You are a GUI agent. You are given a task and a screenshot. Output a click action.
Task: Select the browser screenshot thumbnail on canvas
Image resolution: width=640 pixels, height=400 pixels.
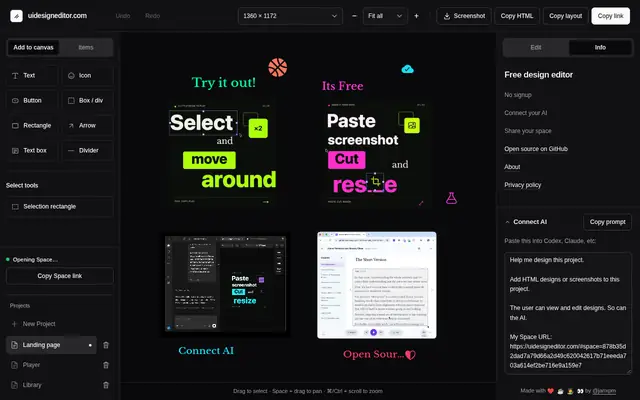[377, 285]
